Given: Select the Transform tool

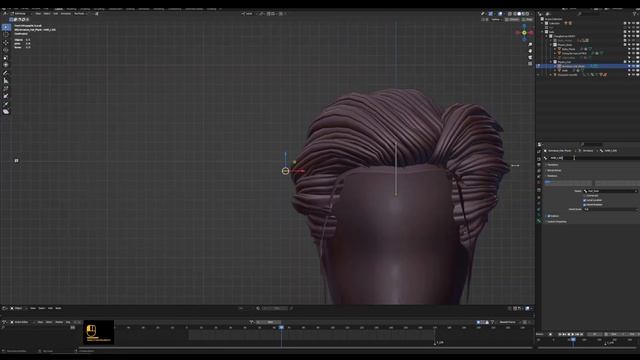Looking at the screenshot, I should pyautogui.click(x=6, y=64).
